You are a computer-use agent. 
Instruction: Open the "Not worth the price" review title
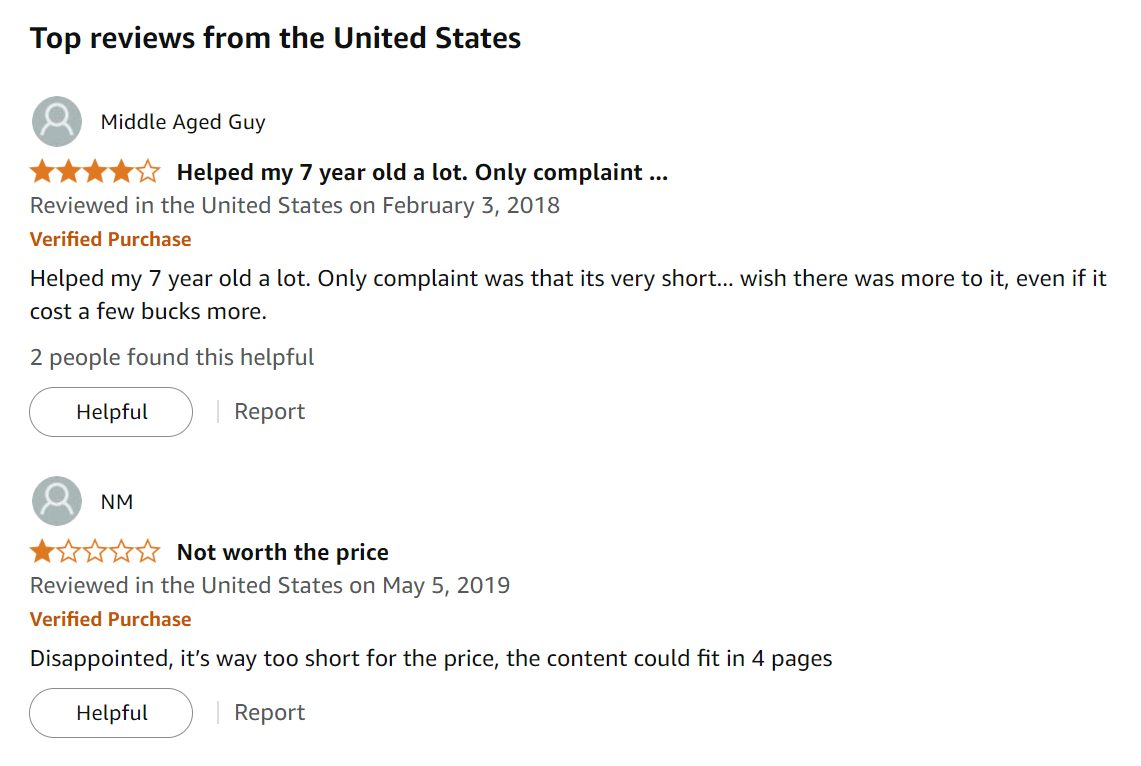[283, 552]
